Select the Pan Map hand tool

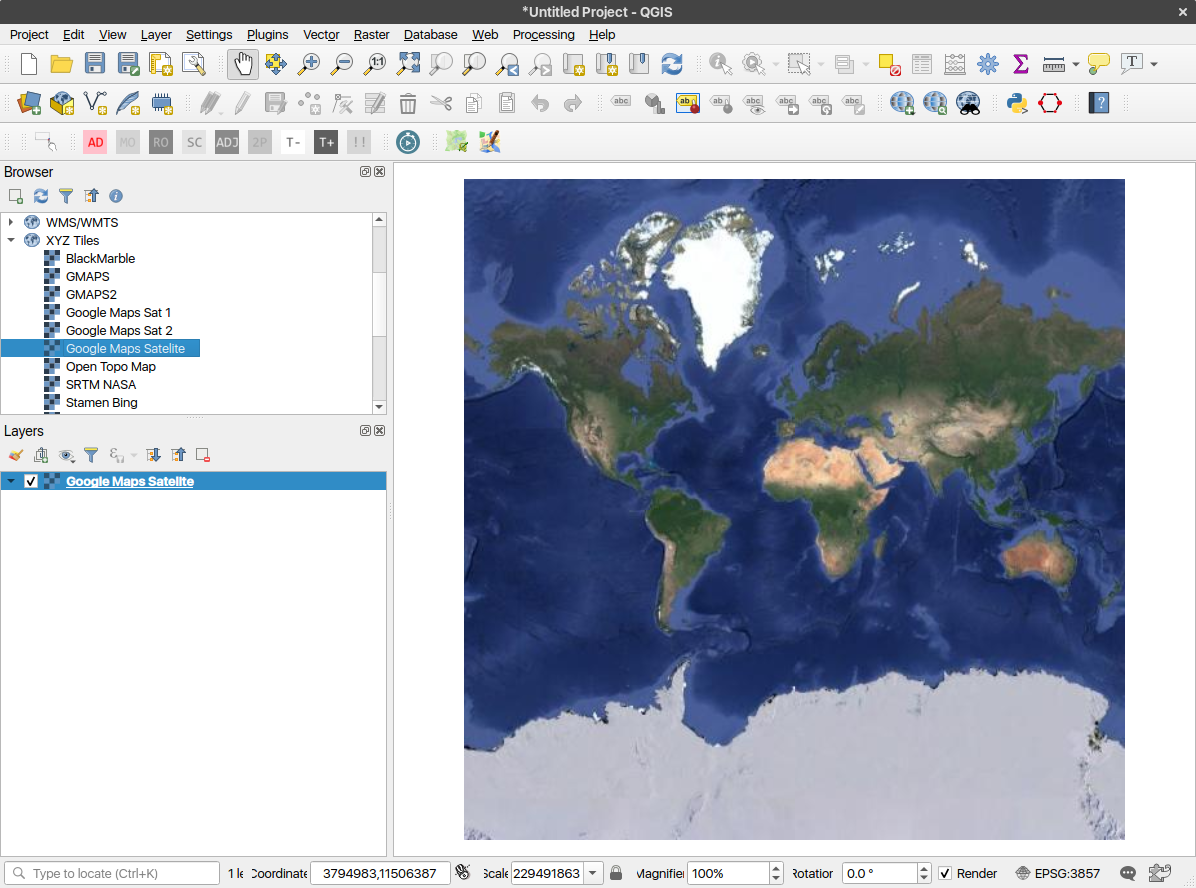click(243, 64)
